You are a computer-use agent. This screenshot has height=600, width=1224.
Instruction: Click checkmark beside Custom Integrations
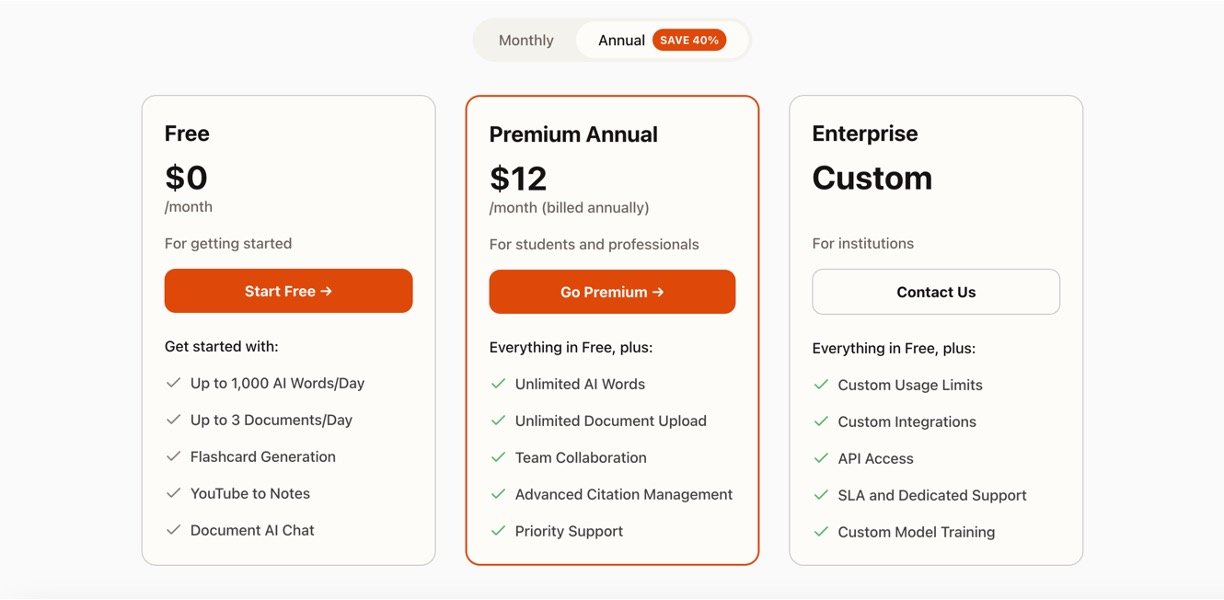click(x=821, y=422)
